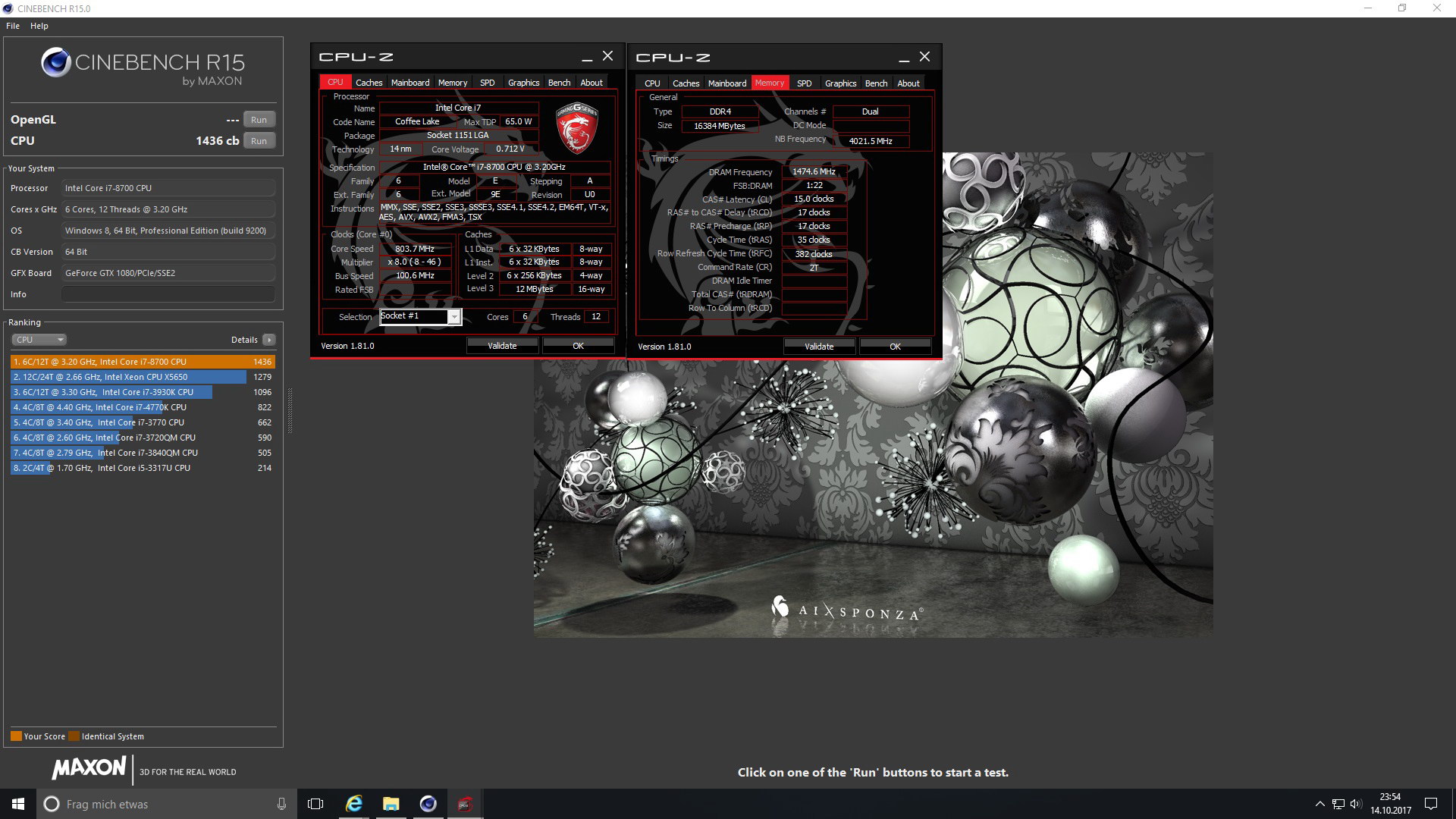1456x819 pixels.
Task: Run the OpenGL benchmark
Action: [x=259, y=120]
